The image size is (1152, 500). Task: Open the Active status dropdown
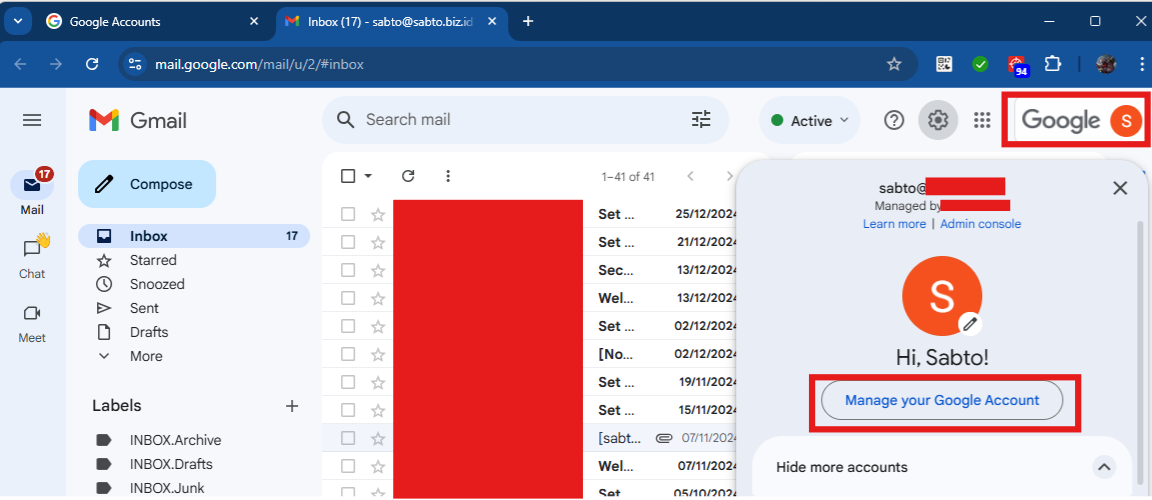[x=810, y=120]
